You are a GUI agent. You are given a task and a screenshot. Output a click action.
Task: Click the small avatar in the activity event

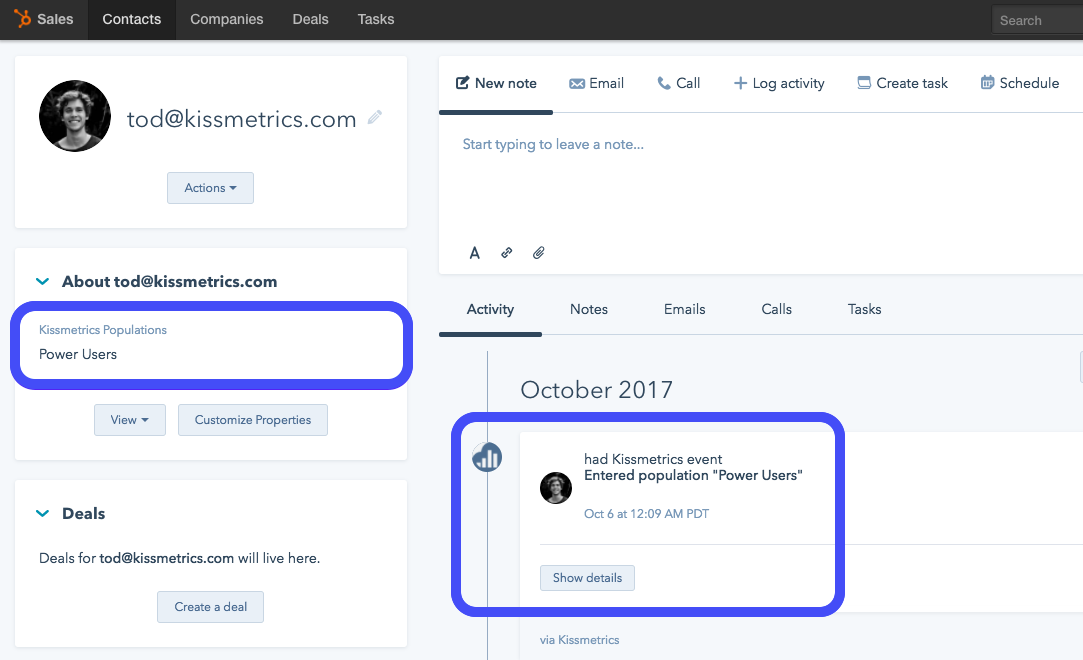tap(555, 488)
